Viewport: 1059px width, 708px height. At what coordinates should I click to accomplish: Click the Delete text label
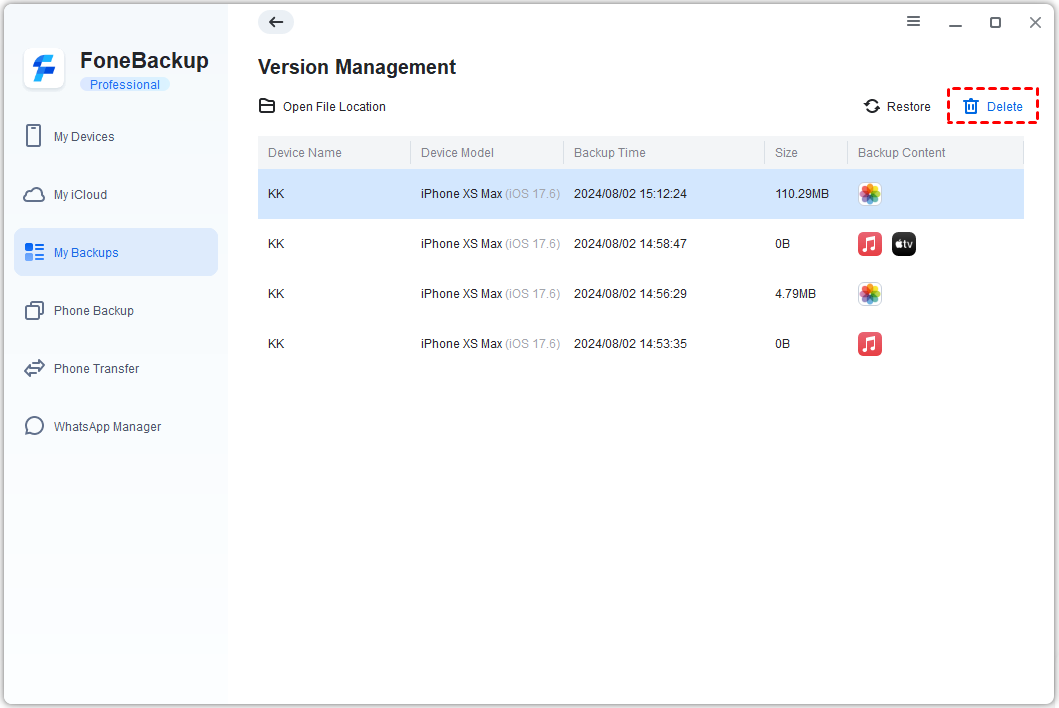coord(1004,107)
